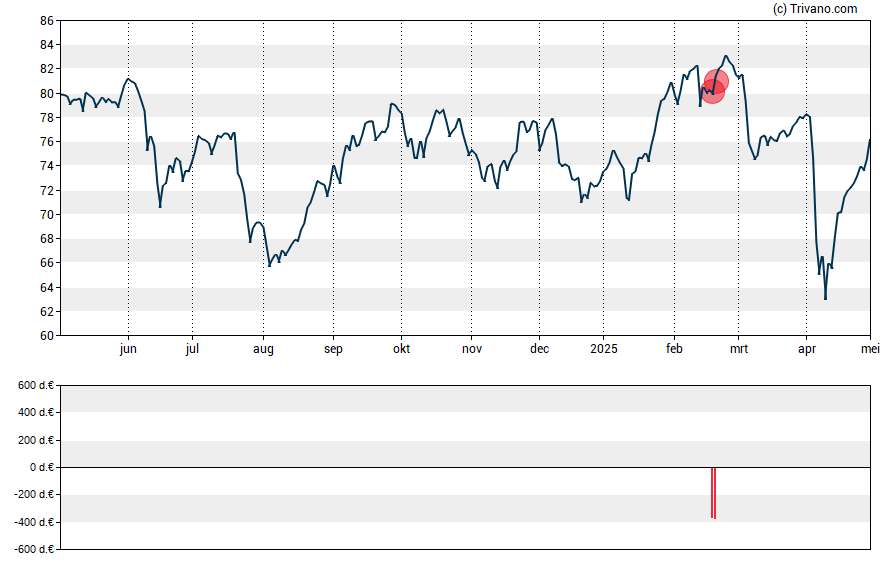Click the red negative bars in lower chart

pos(714,493)
